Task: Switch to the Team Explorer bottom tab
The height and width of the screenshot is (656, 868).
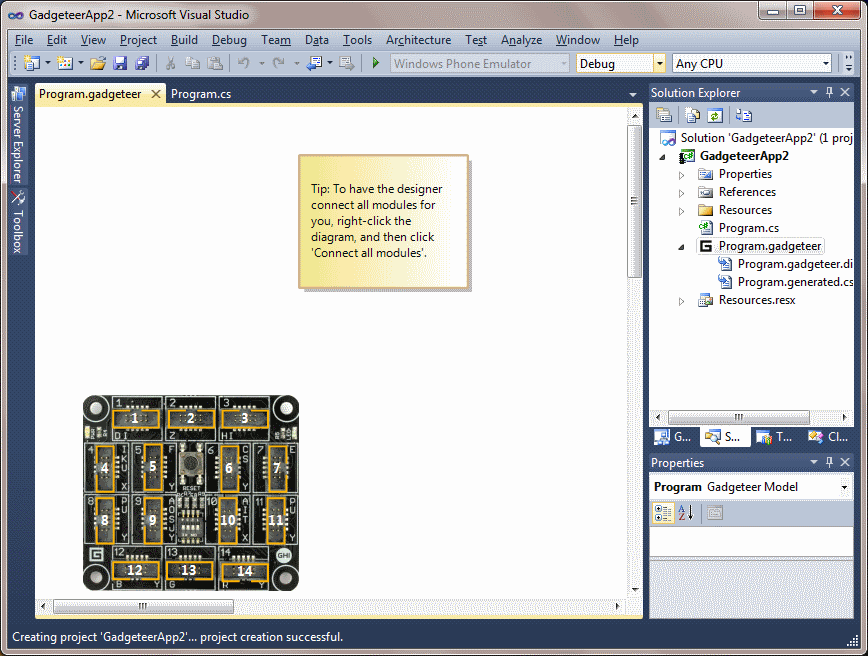Action: [774, 437]
